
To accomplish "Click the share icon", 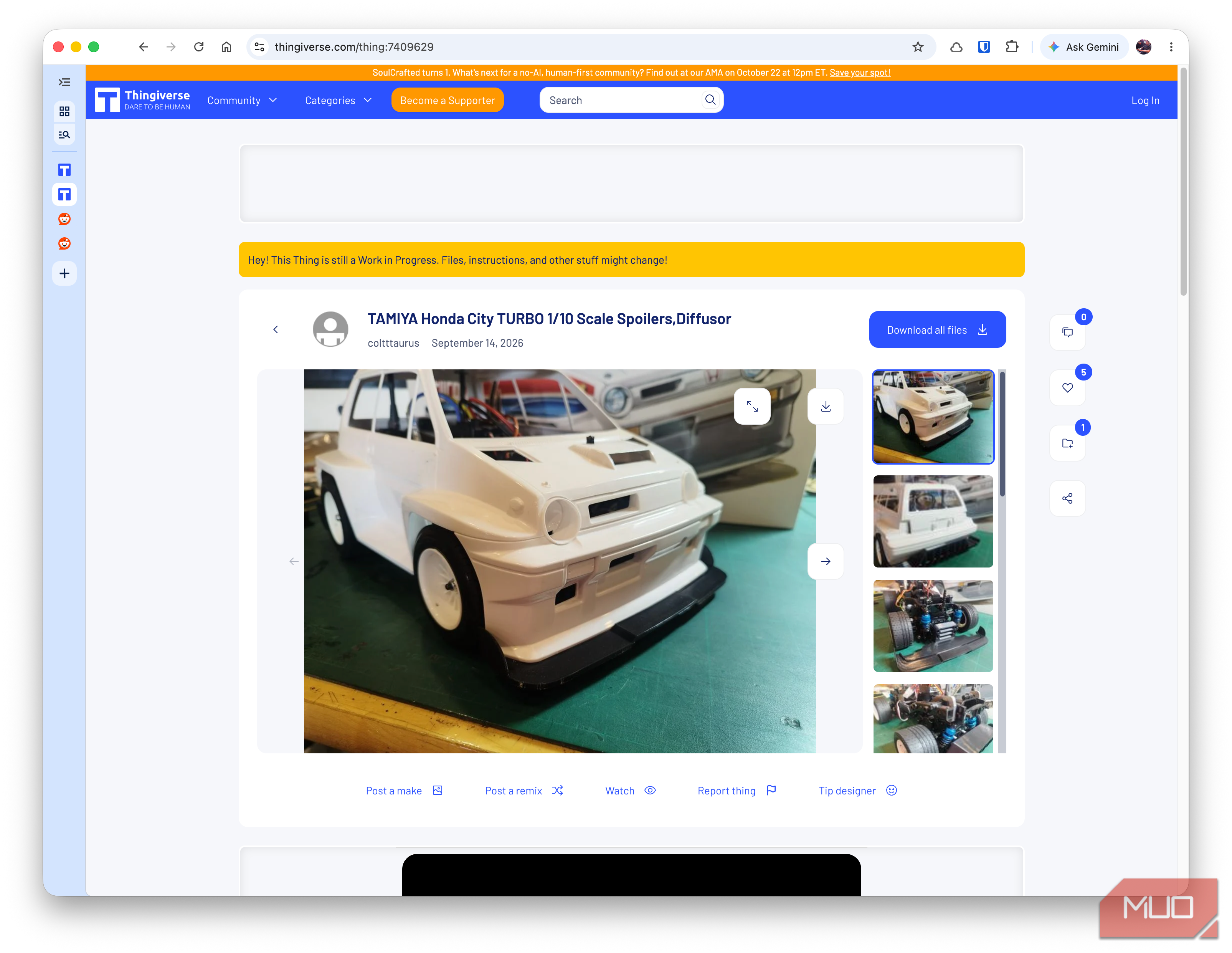I will 1067,498.
